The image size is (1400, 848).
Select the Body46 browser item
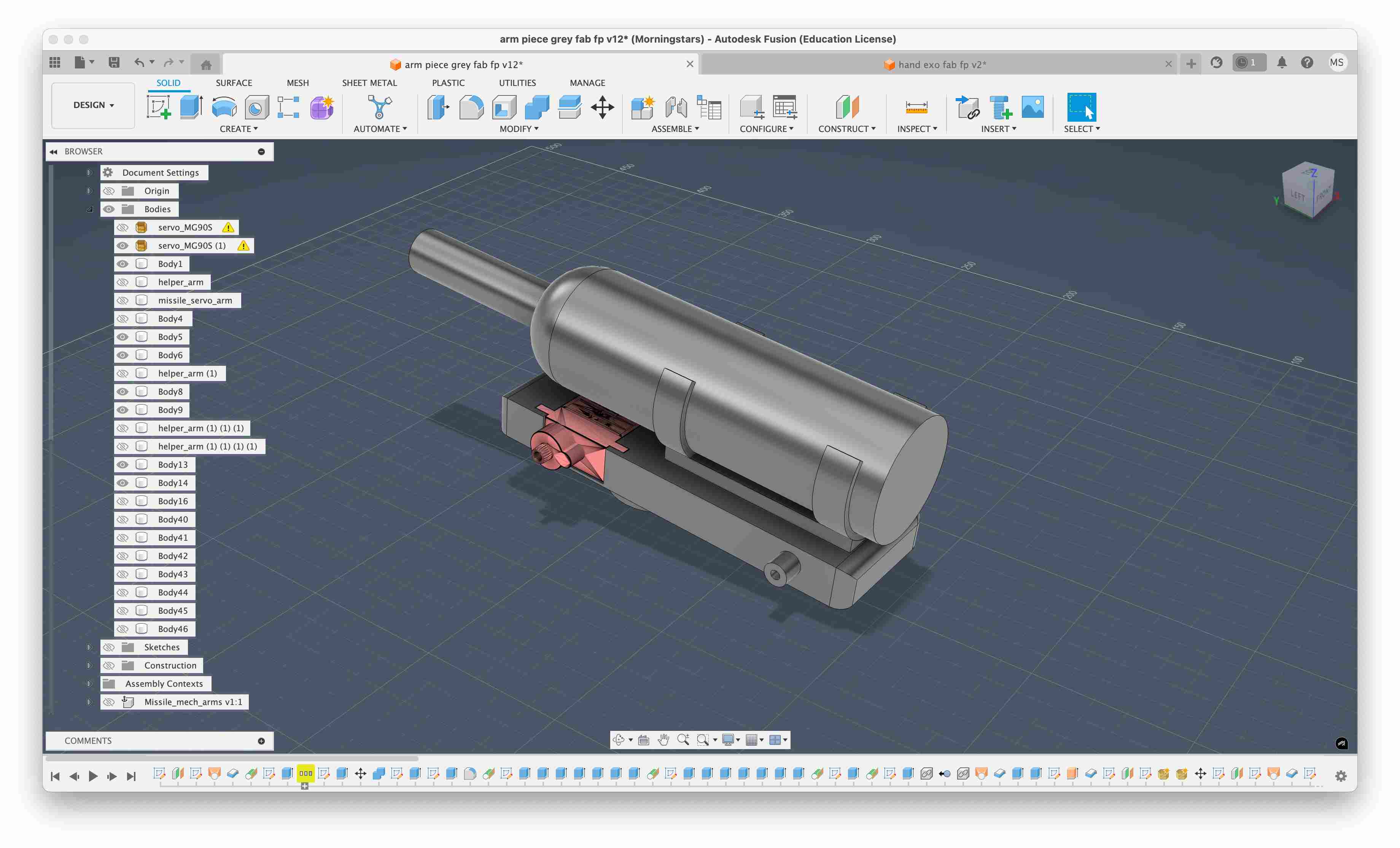pos(173,629)
